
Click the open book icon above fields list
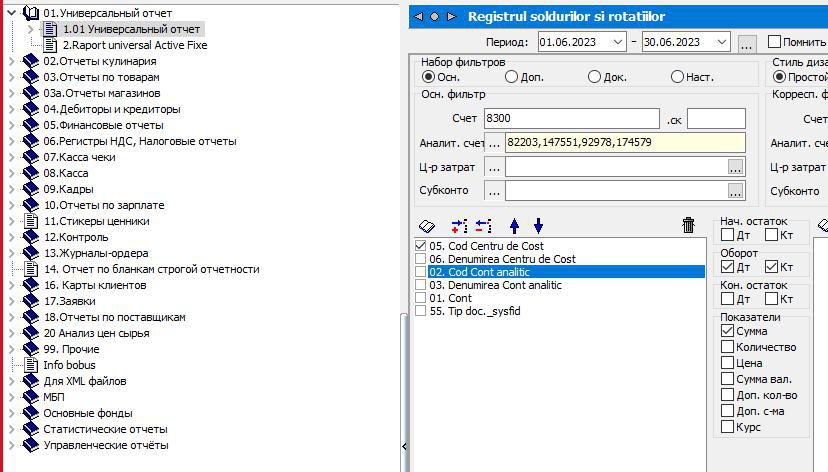coord(427,226)
